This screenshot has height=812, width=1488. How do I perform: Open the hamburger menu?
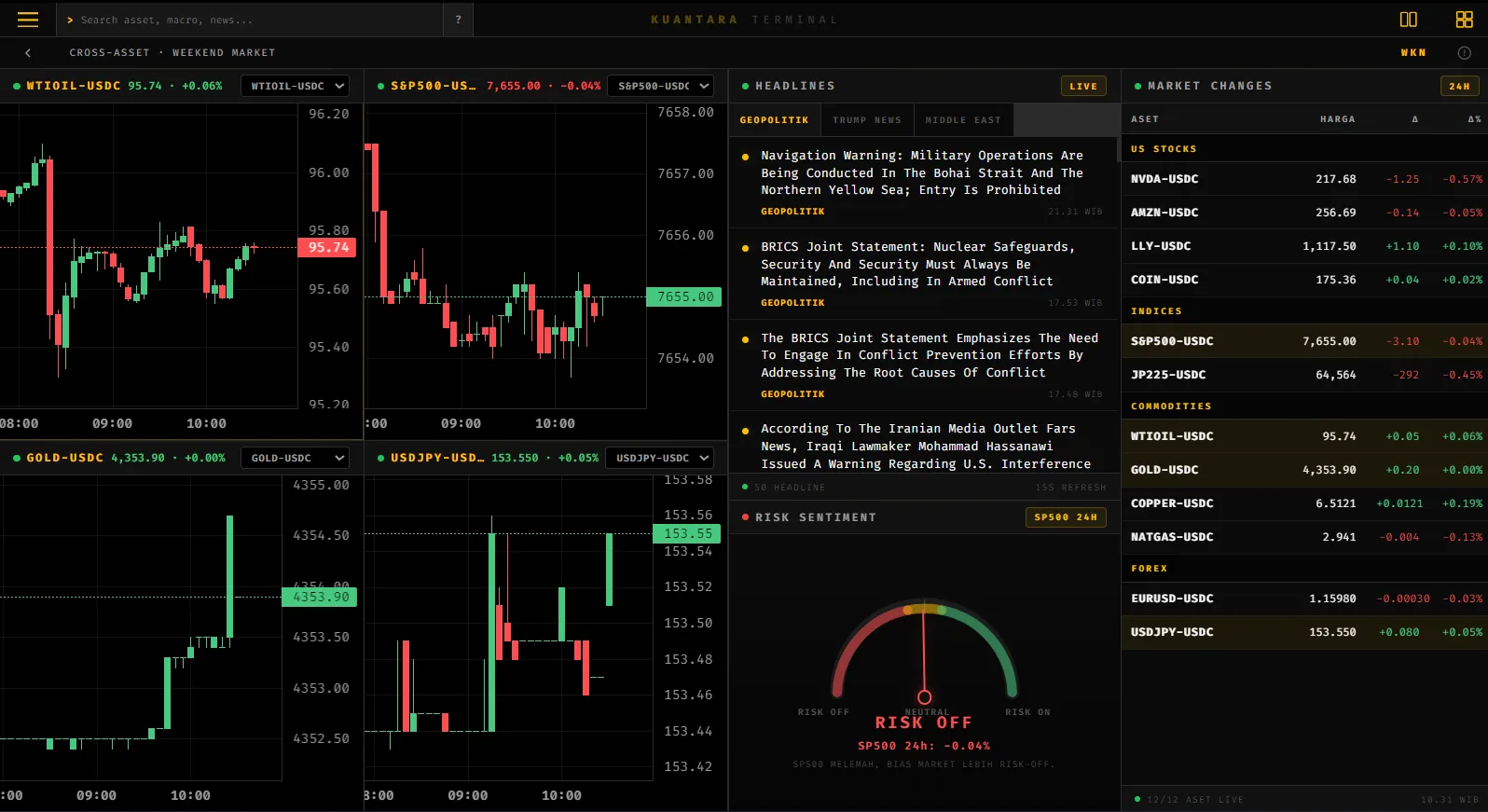point(28,20)
